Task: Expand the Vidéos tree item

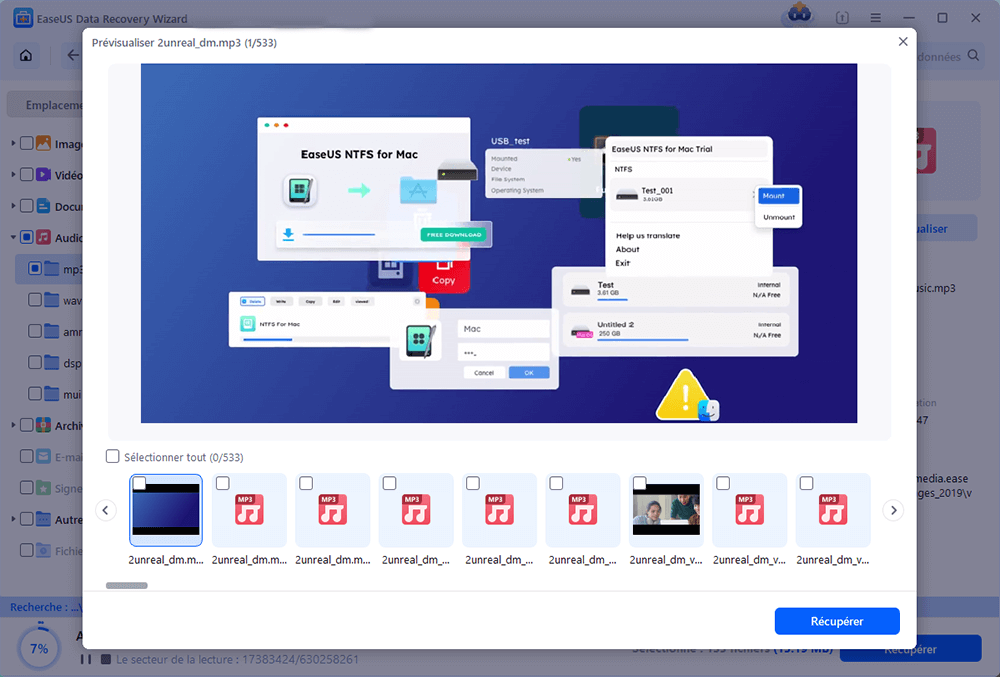Action: point(12,174)
